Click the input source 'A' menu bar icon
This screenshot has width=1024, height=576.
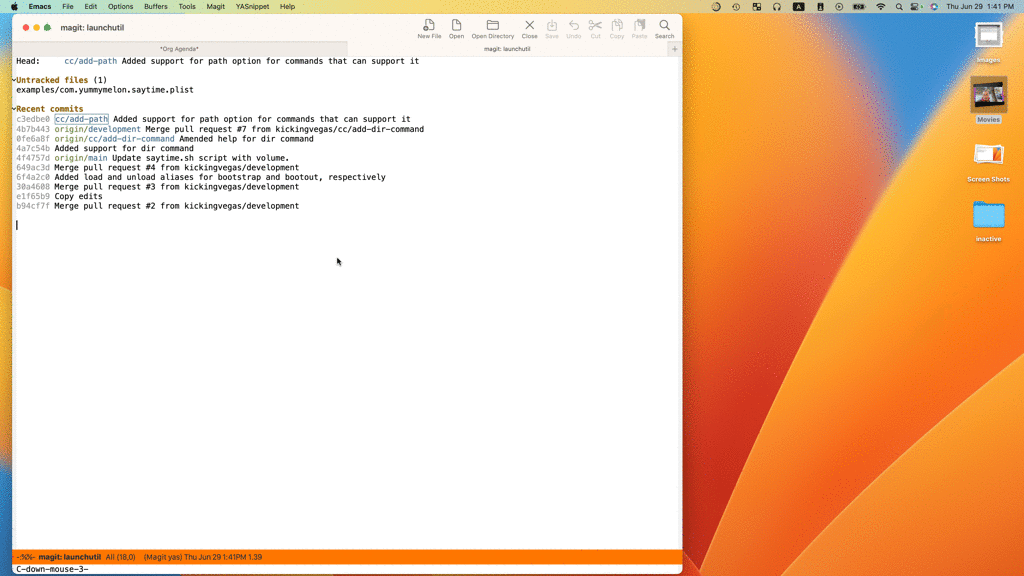[799, 7]
